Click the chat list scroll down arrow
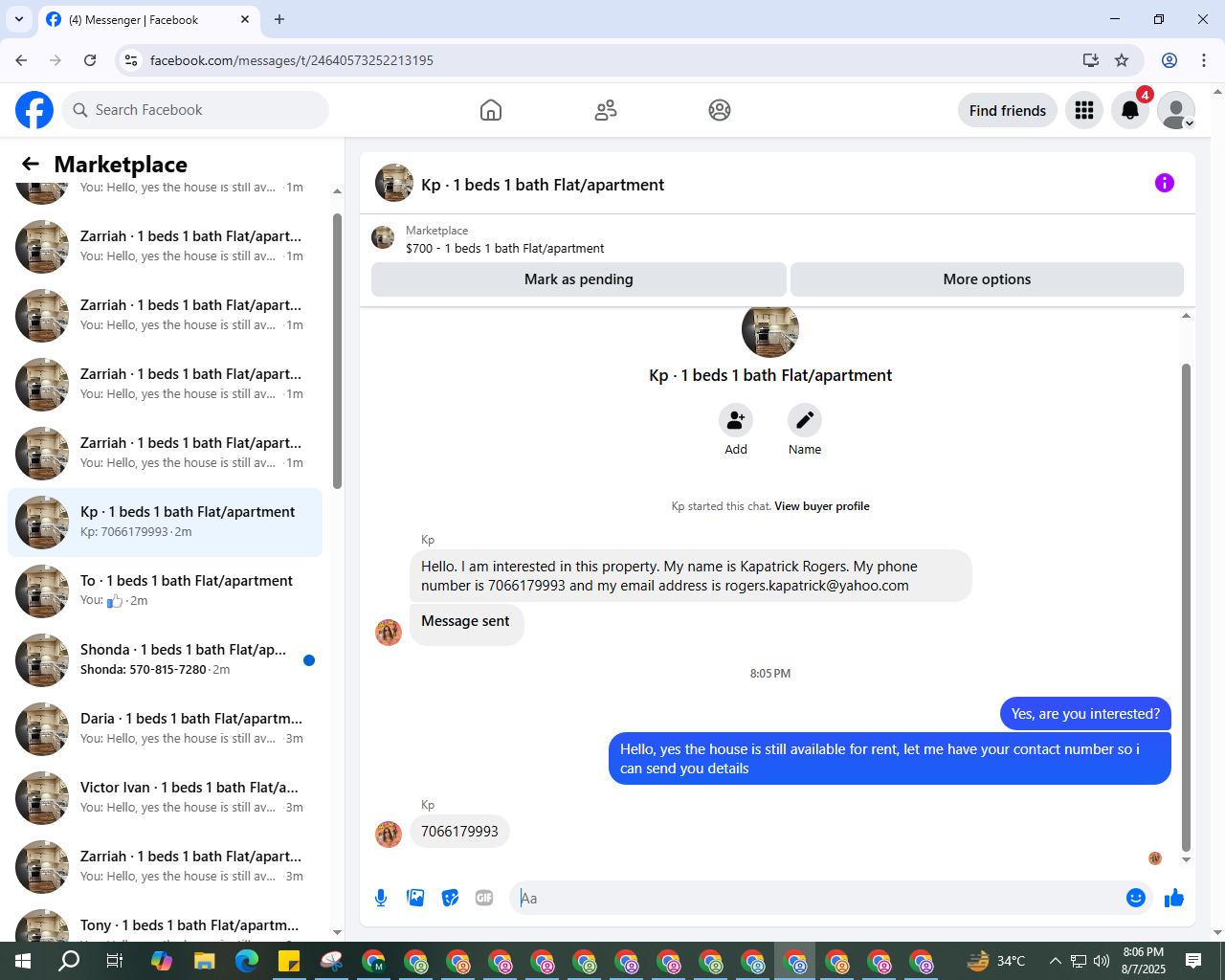Image resolution: width=1225 pixels, height=980 pixels. coord(337,932)
